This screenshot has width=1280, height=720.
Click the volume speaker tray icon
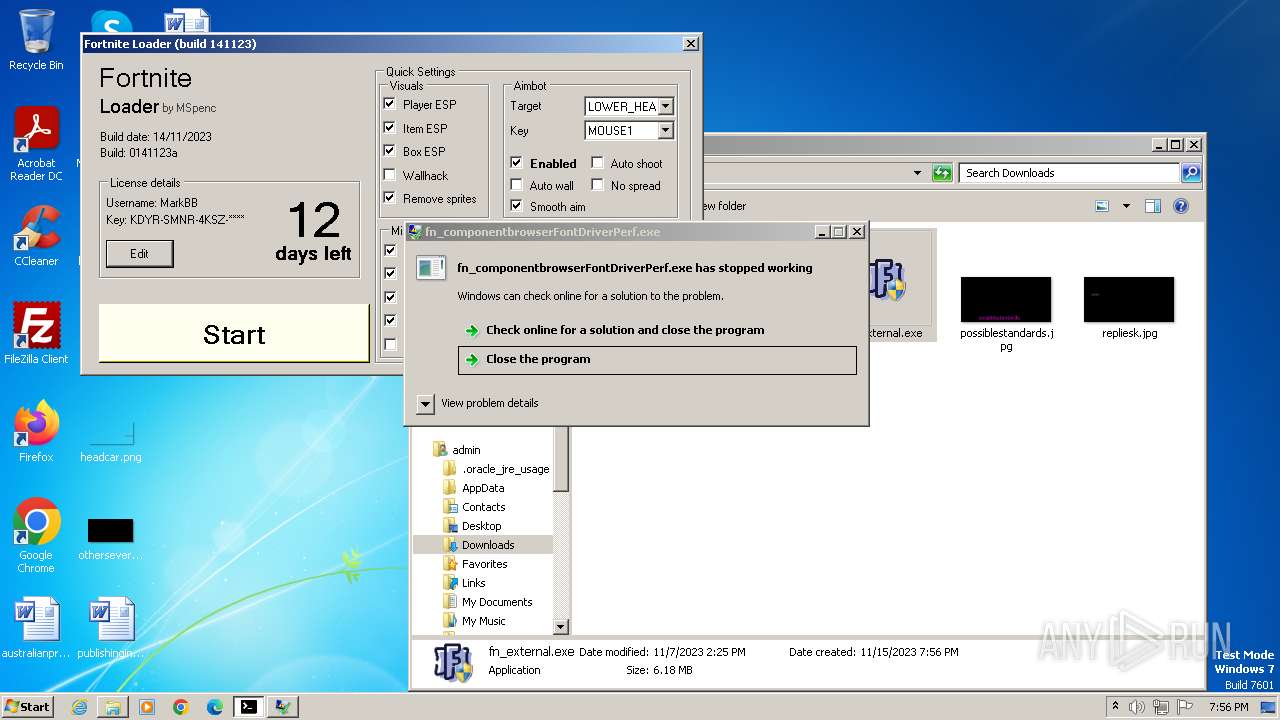pos(1136,707)
